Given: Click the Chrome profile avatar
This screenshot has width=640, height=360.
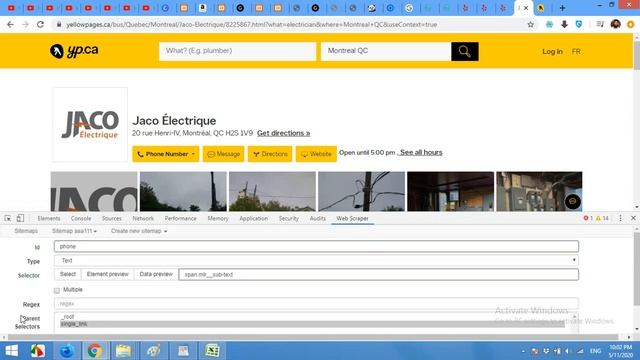Looking at the screenshot, I should click(616, 24).
